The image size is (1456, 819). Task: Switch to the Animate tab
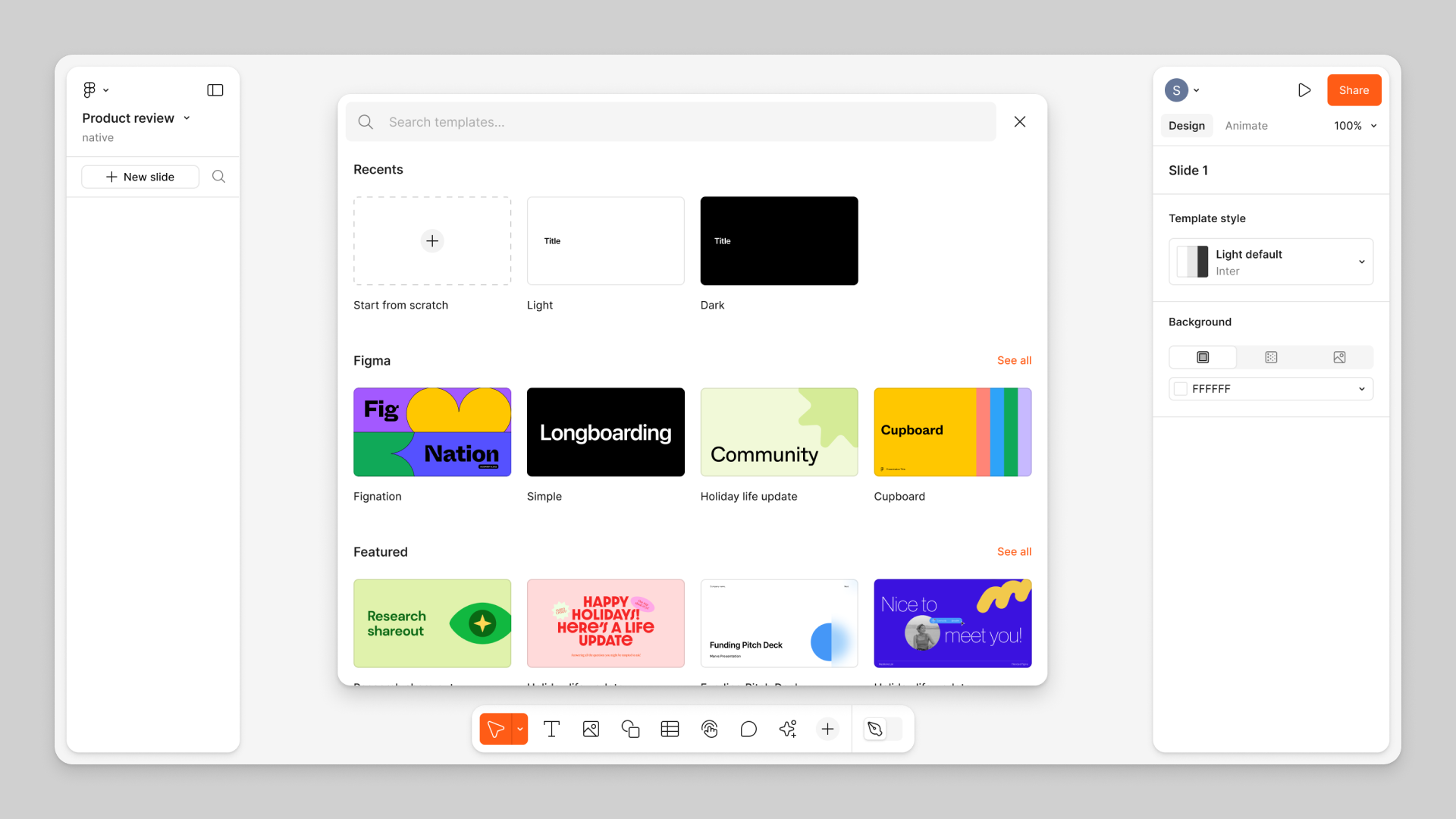click(x=1246, y=125)
